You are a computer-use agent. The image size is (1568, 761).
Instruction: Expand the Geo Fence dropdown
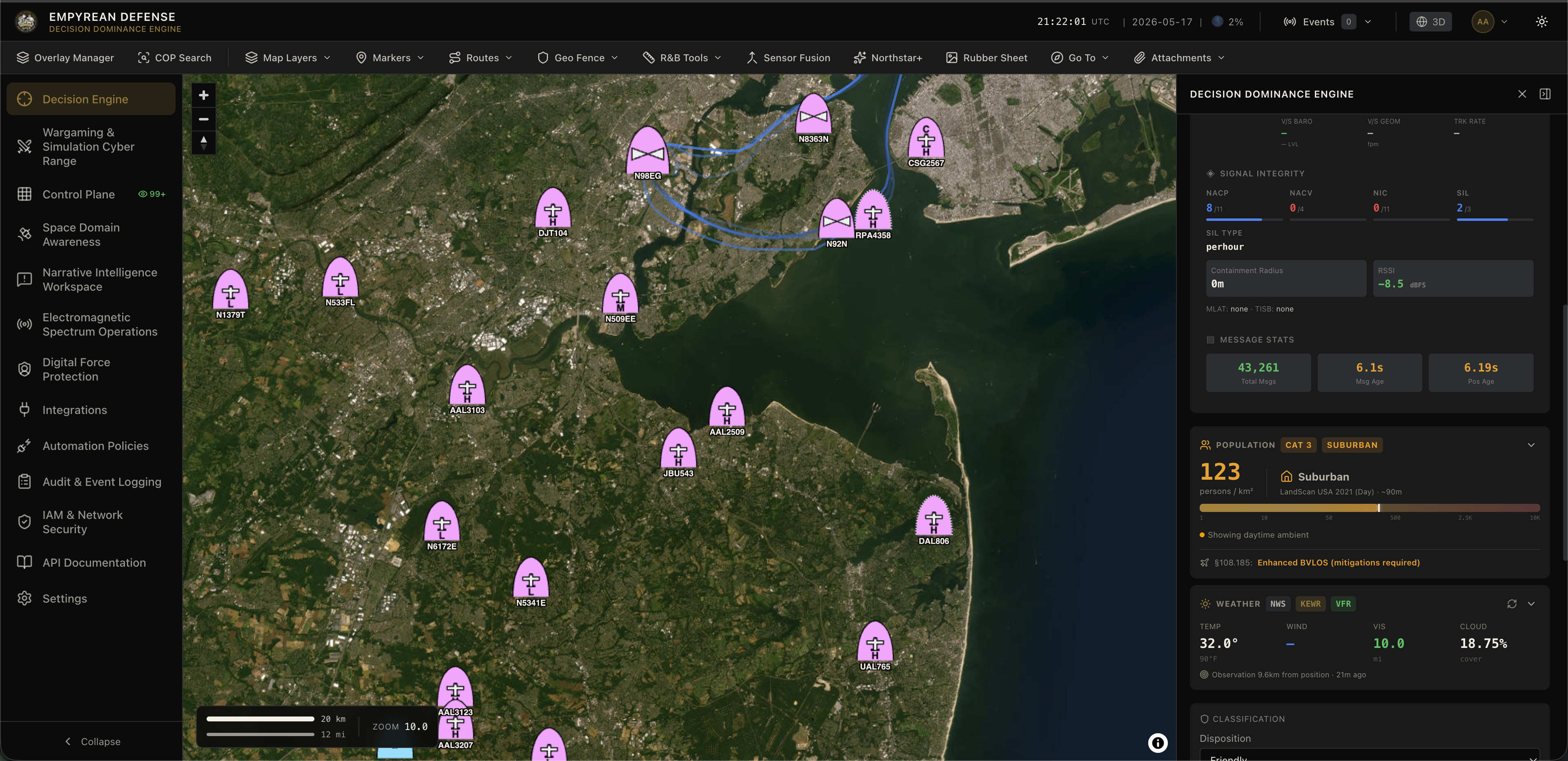[578, 58]
